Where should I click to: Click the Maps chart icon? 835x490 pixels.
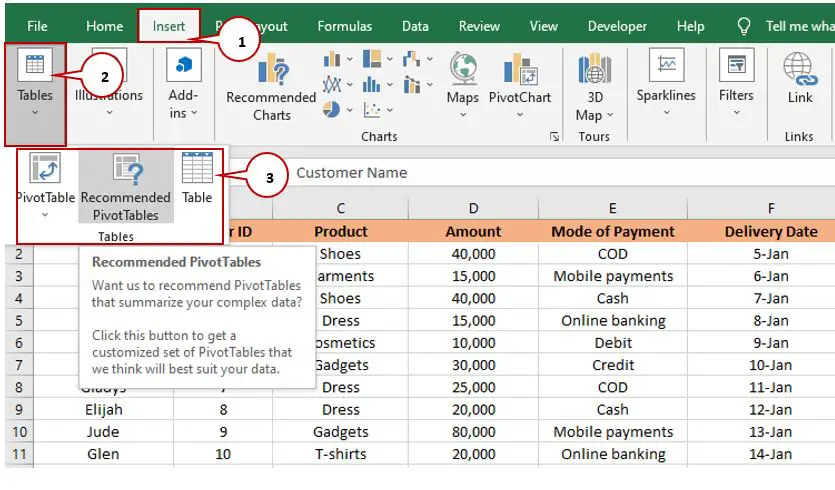click(463, 69)
